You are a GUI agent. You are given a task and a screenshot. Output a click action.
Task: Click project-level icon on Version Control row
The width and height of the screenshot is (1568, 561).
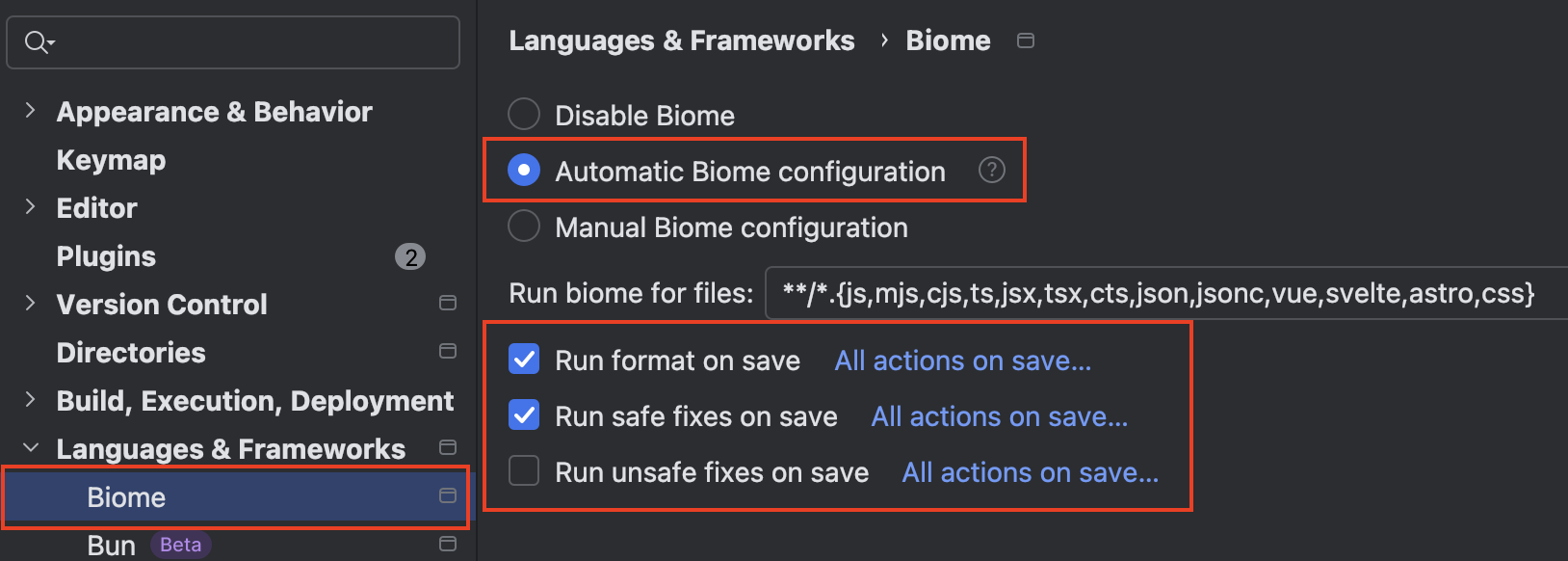coord(448,303)
